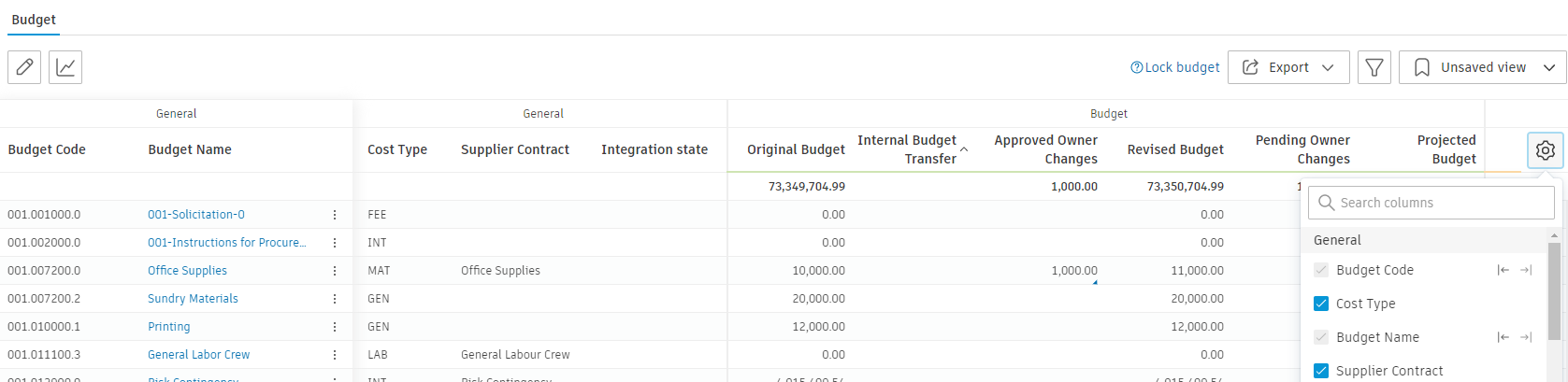Click the filter funnel icon
Viewport: 1568px width, 382px height.
1374,67
